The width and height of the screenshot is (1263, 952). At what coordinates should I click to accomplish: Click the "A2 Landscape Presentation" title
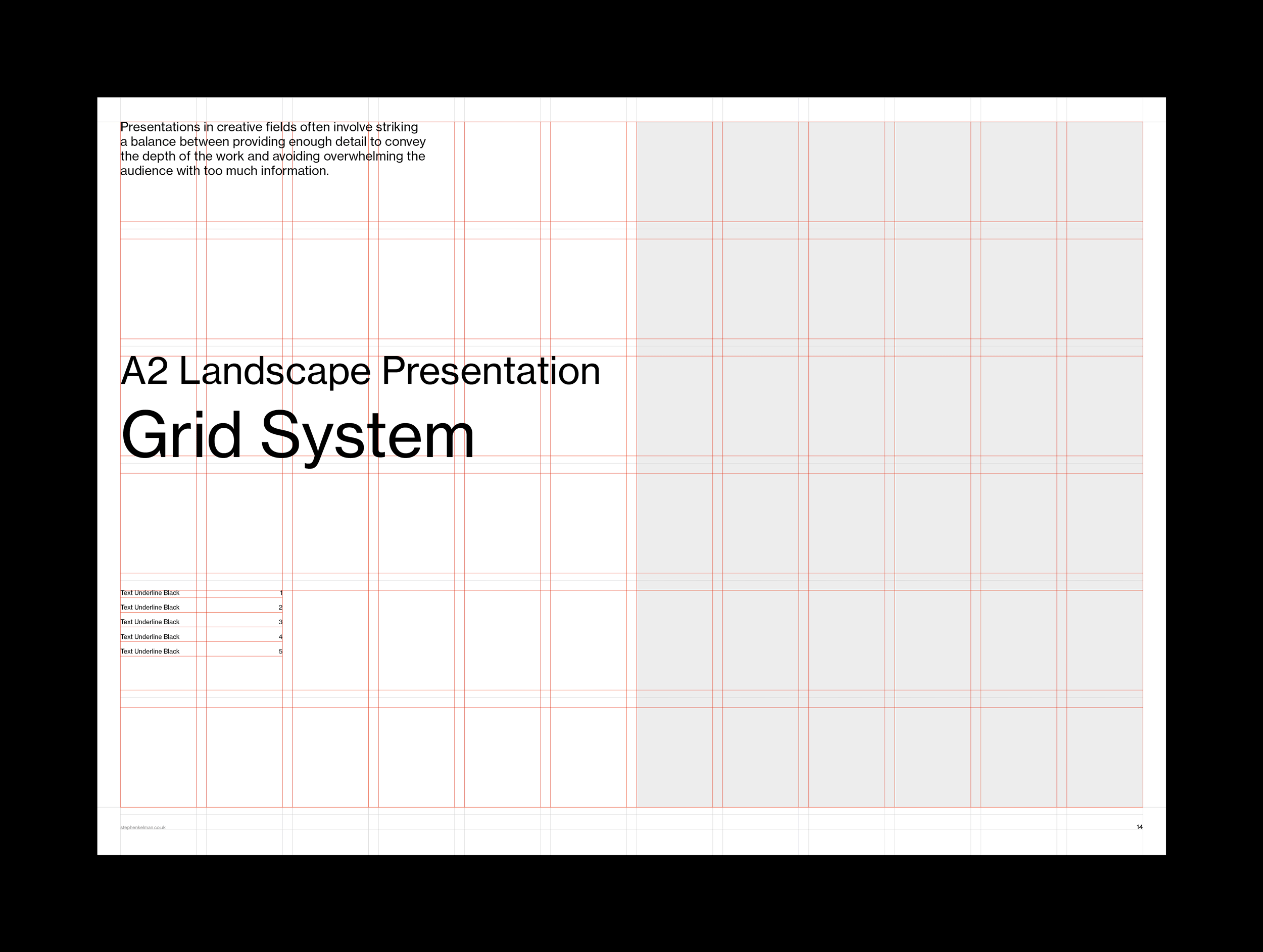pos(360,371)
